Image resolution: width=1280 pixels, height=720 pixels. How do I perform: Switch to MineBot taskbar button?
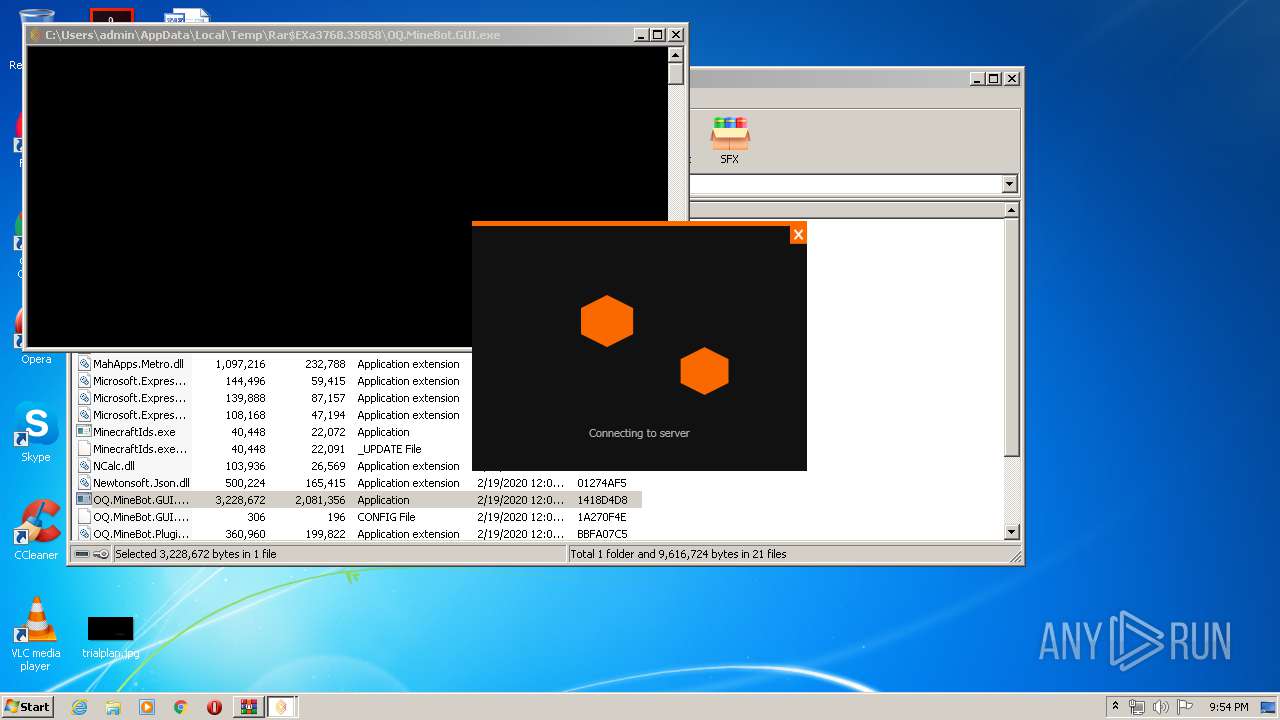tap(282, 707)
